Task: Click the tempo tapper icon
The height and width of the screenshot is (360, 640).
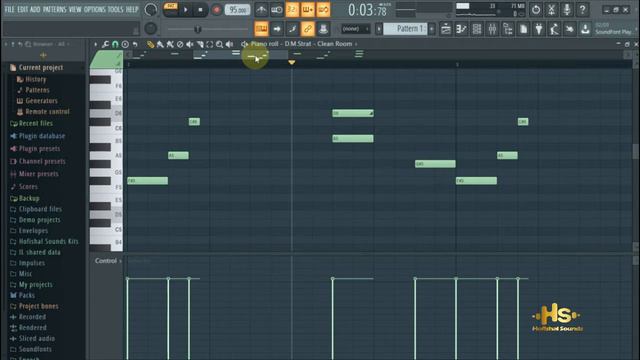Action: click(554, 29)
